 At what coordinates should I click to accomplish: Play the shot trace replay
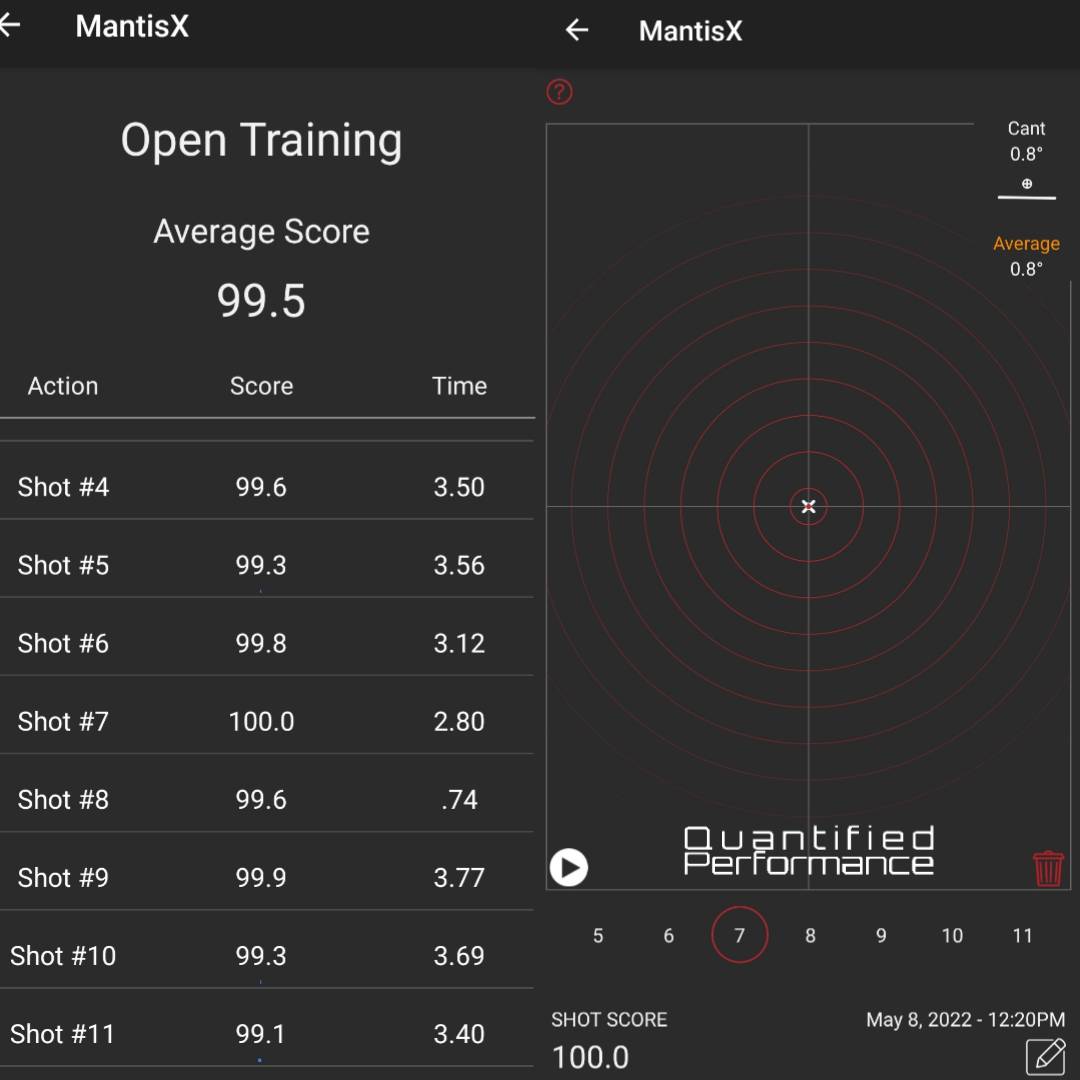click(x=568, y=866)
